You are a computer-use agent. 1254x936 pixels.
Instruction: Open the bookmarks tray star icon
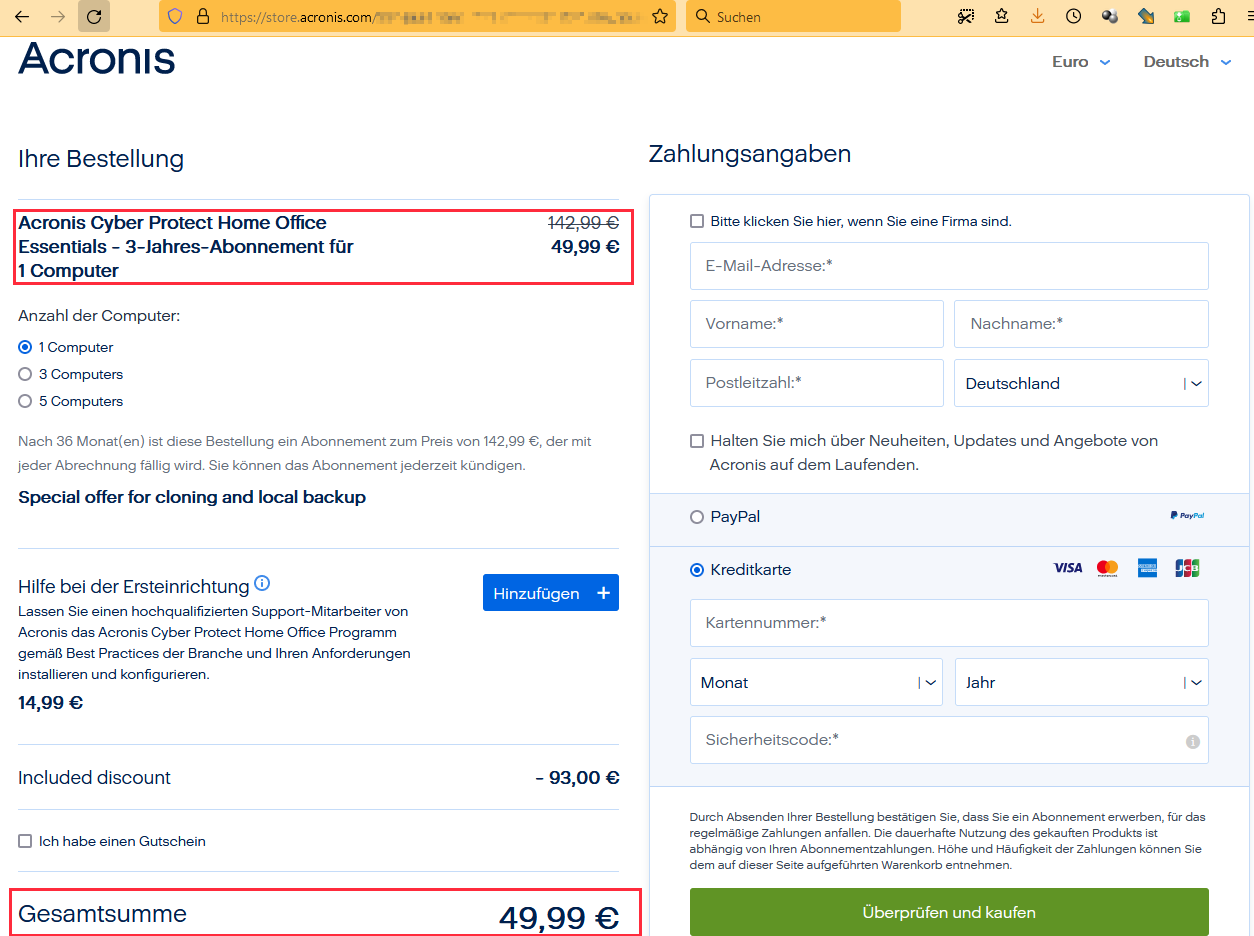(1002, 16)
